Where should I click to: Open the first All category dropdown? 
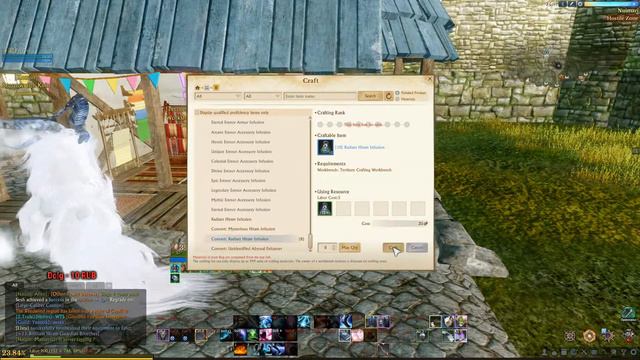pyautogui.click(x=218, y=96)
